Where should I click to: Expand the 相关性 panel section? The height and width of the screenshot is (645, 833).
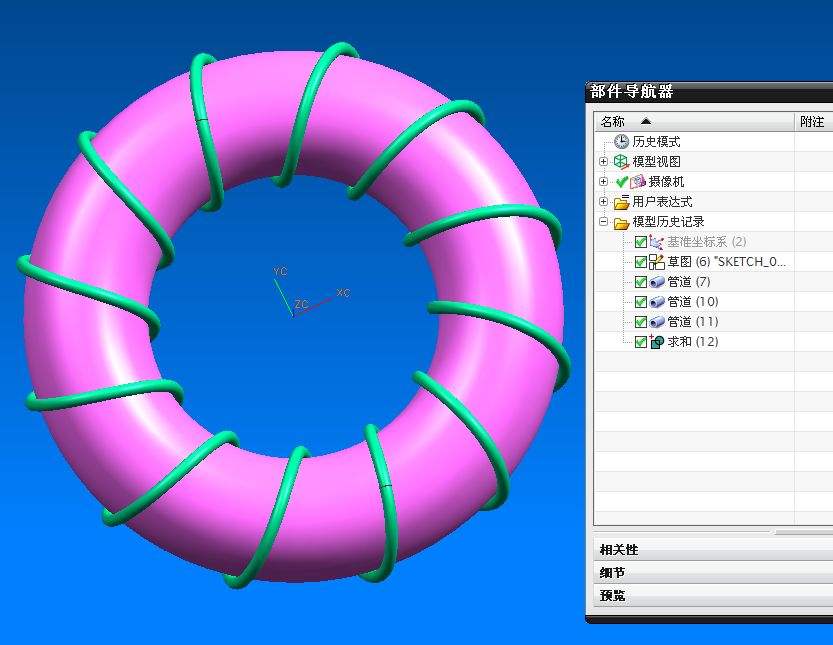tap(713, 549)
